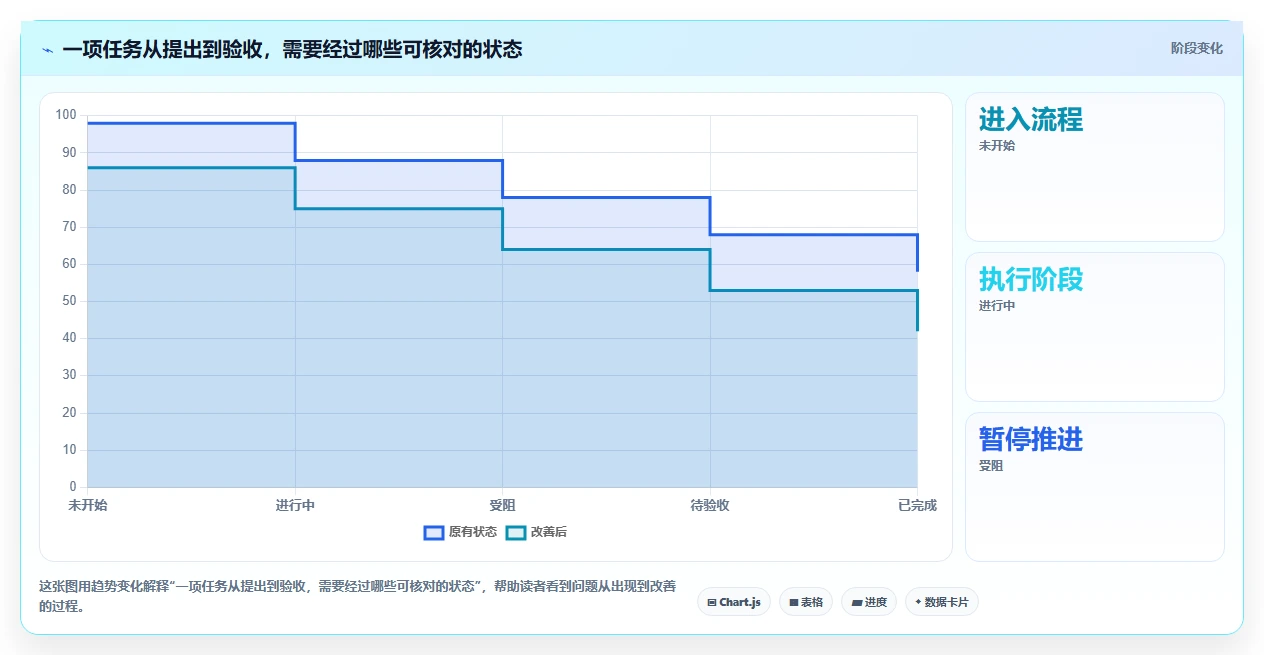
Task: Click the 50 y-axis value
Action: point(69,301)
